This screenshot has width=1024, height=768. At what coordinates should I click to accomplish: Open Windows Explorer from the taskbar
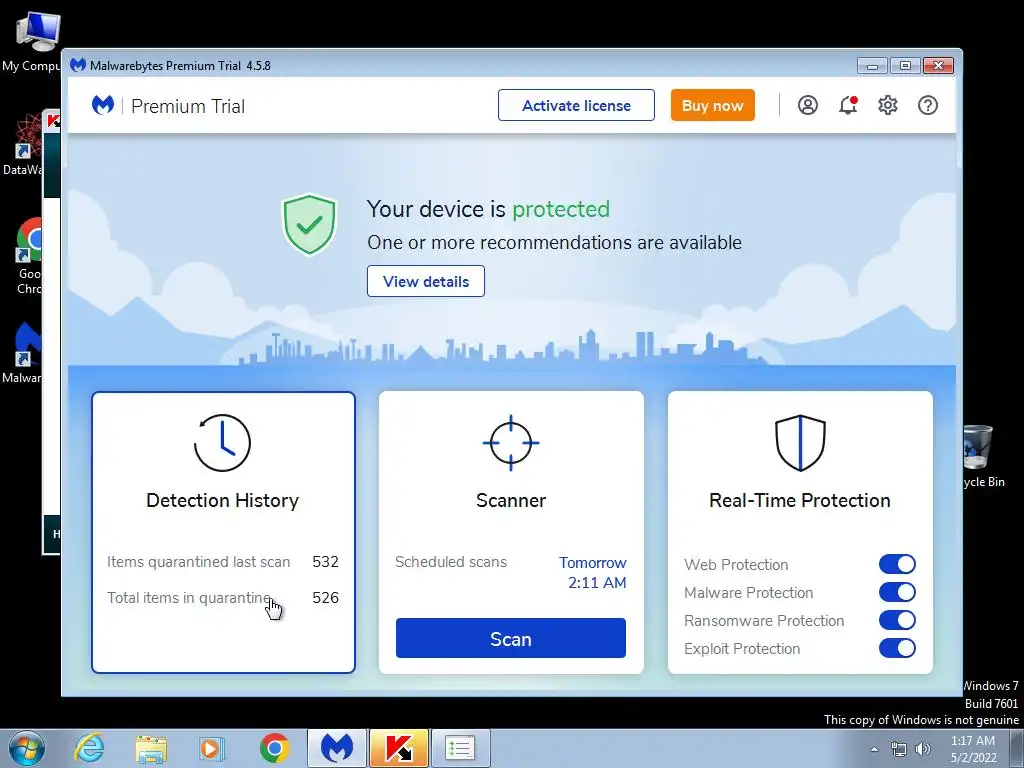tap(150, 749)
